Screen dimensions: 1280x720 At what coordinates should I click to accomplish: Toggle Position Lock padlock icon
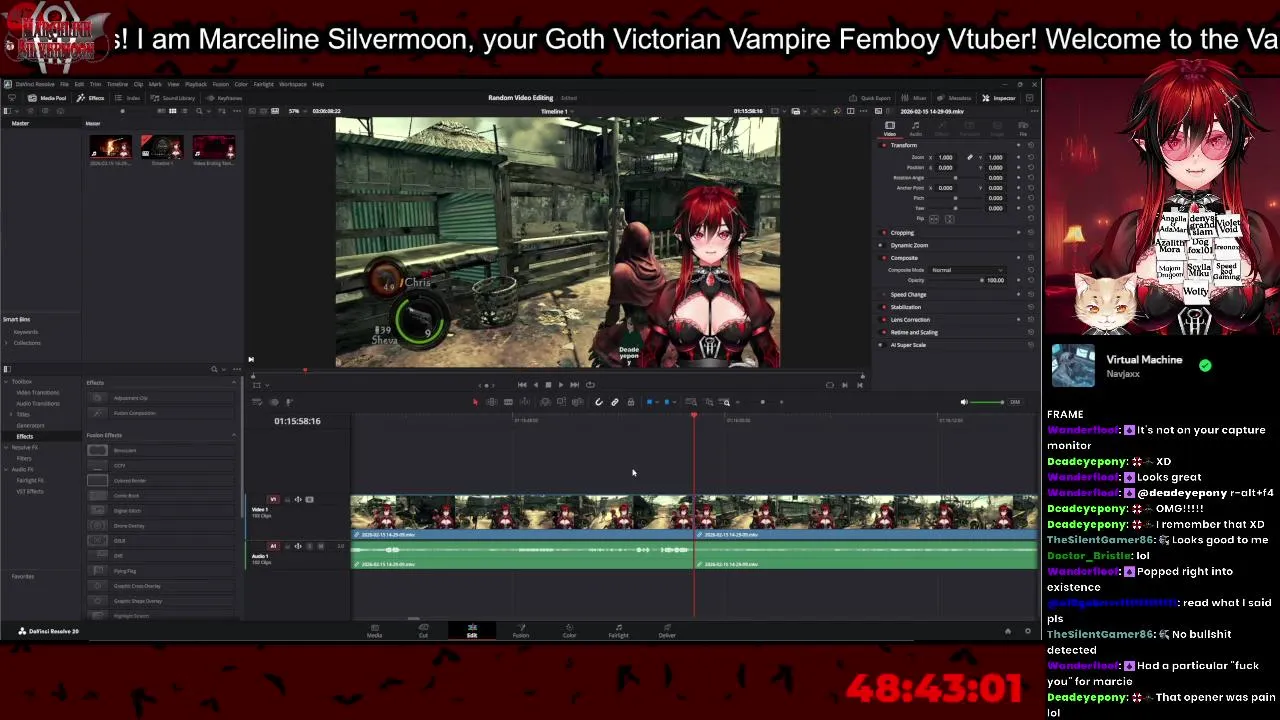[630, 402]
